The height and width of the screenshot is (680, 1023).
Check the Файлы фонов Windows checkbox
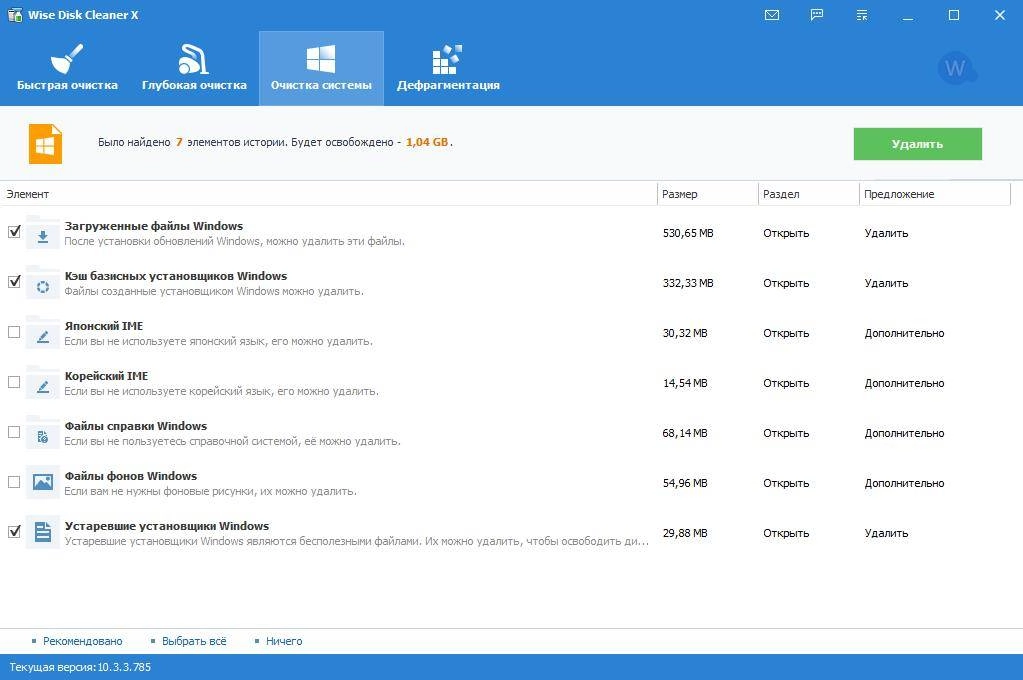point(14,482)
